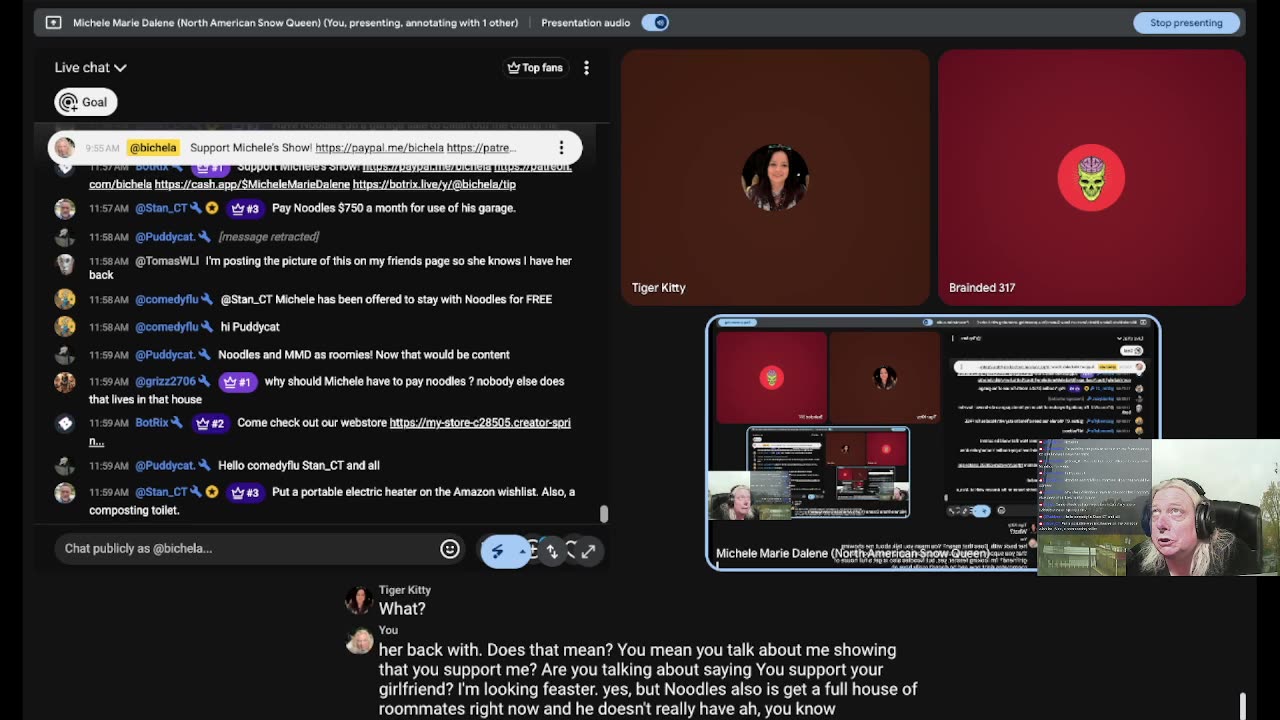Click the @TomasWLI avatar

tap(65, 263)
